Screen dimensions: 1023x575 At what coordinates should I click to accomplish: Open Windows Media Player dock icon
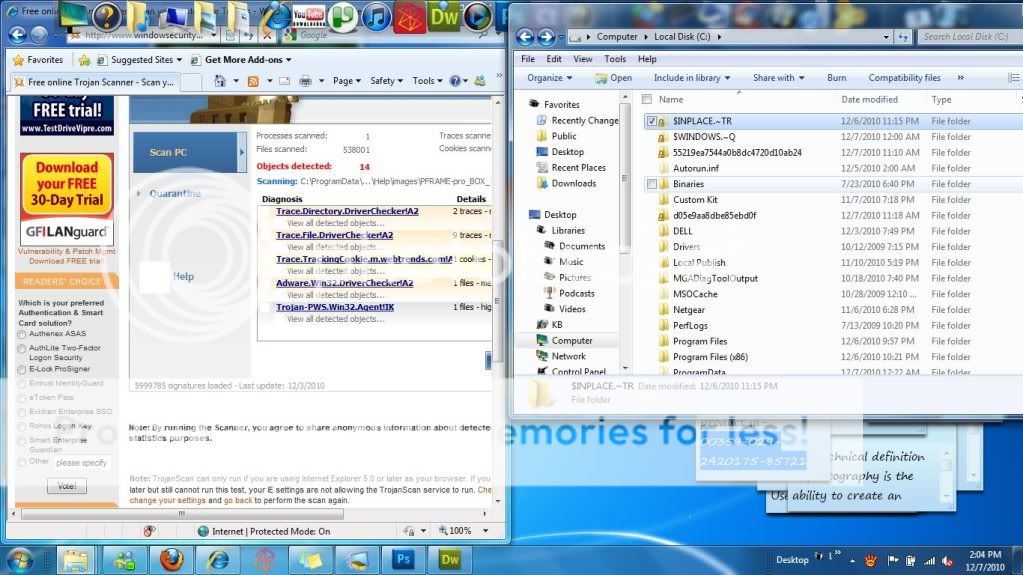[x=478, y=16]
